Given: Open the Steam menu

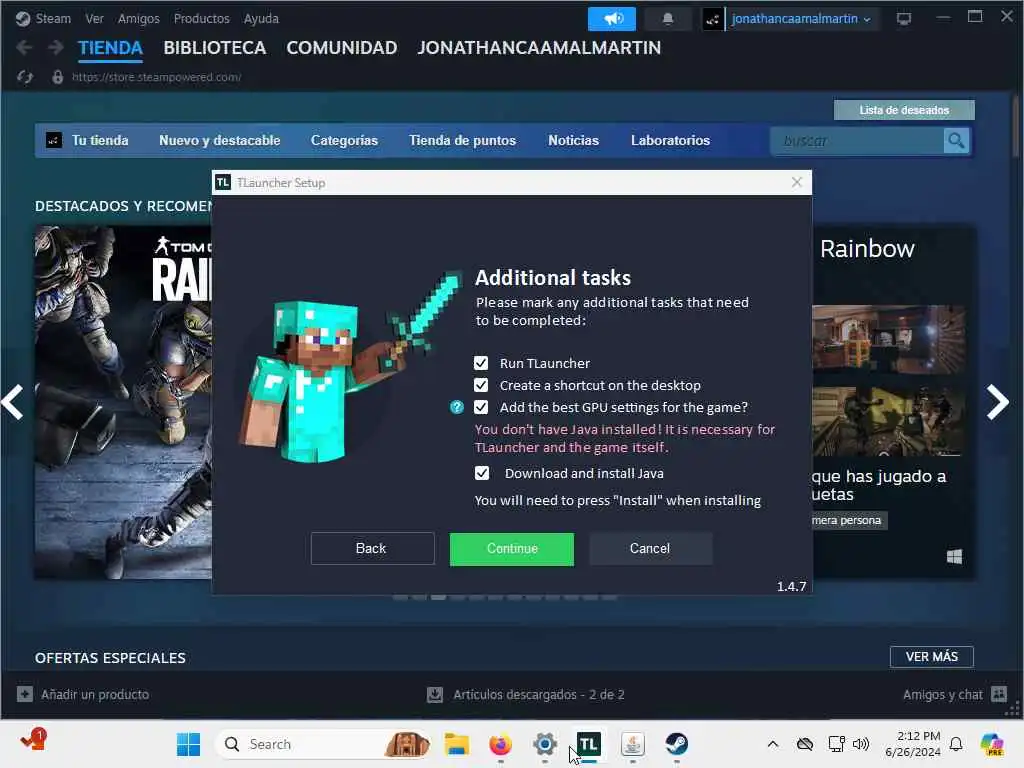Looking at the screenshot, I should pos(53,18).
